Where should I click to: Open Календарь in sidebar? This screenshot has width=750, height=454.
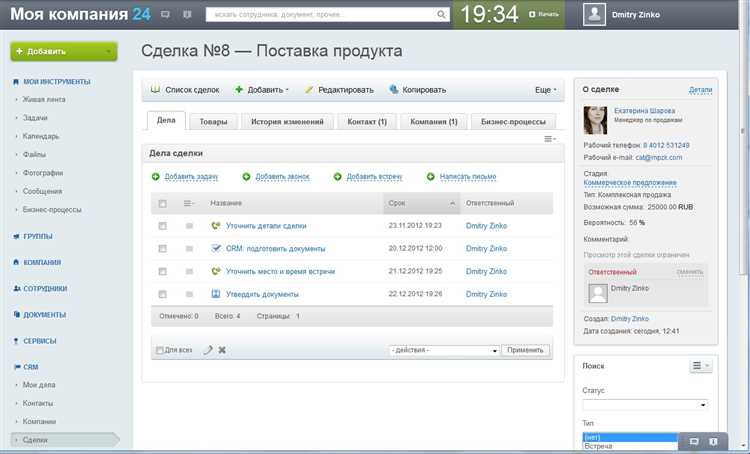41,136
